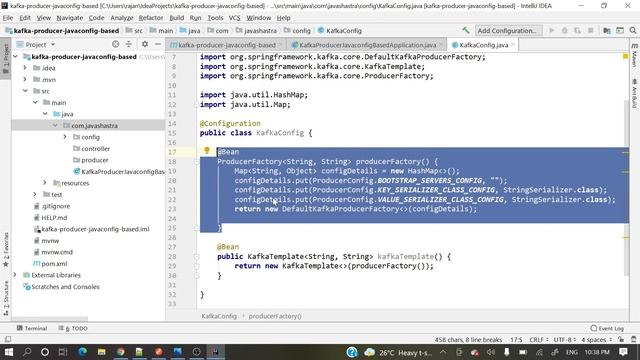Open Project view dropdown arrow
This screenshot has height=360, width=640.
pos(53,44)
